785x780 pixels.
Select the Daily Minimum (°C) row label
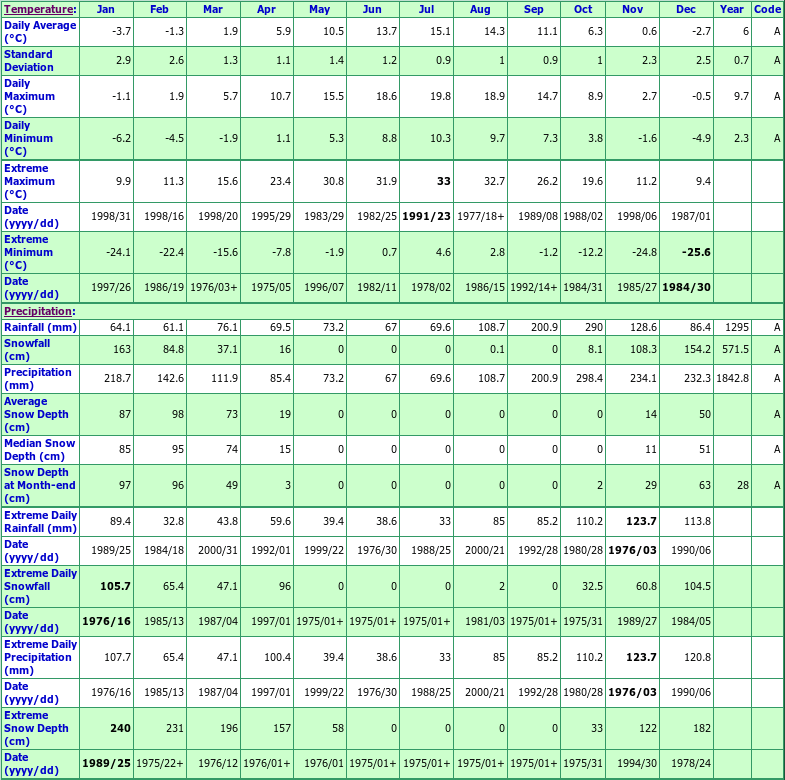point(29,138)
